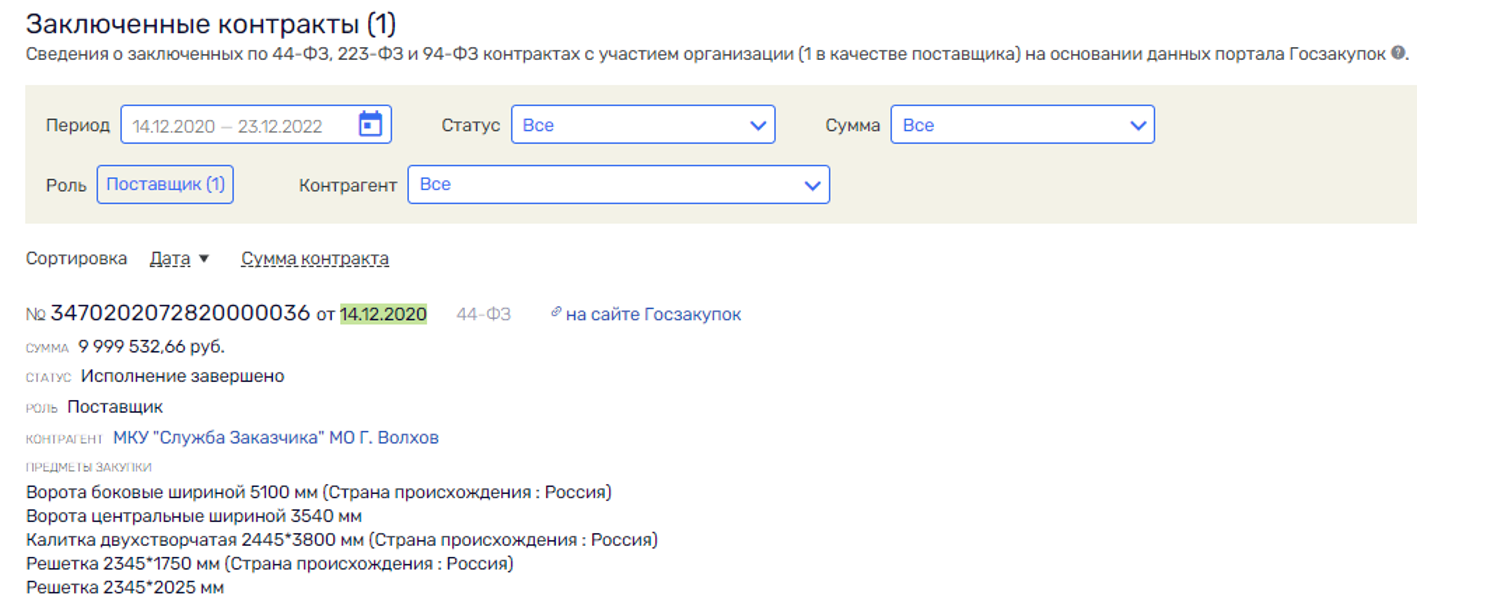Click the contract sum 9 999 532,66 руб.

[151, 346]
